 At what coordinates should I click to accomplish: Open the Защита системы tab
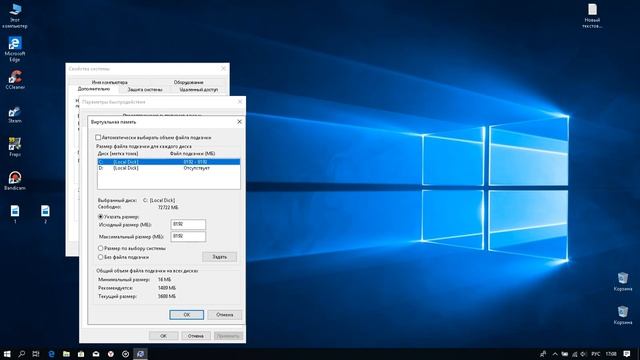point(145,89)
